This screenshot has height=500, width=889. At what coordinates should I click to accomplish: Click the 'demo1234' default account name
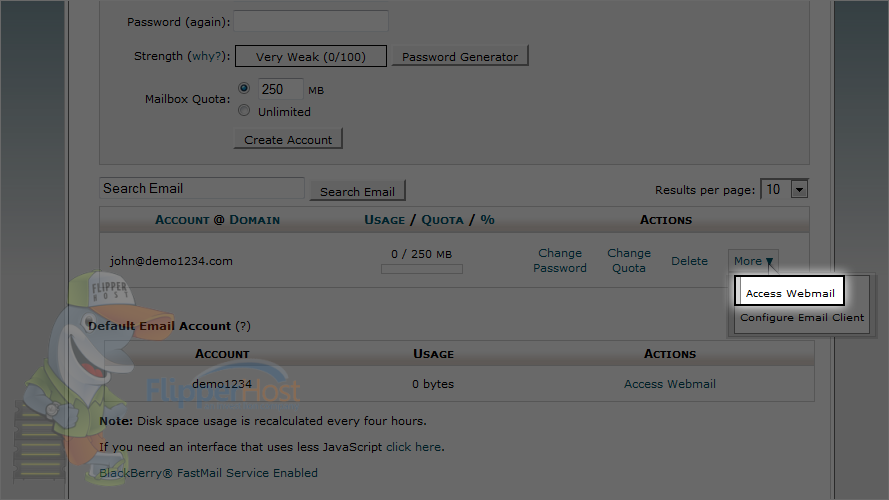tap(222, 384)
